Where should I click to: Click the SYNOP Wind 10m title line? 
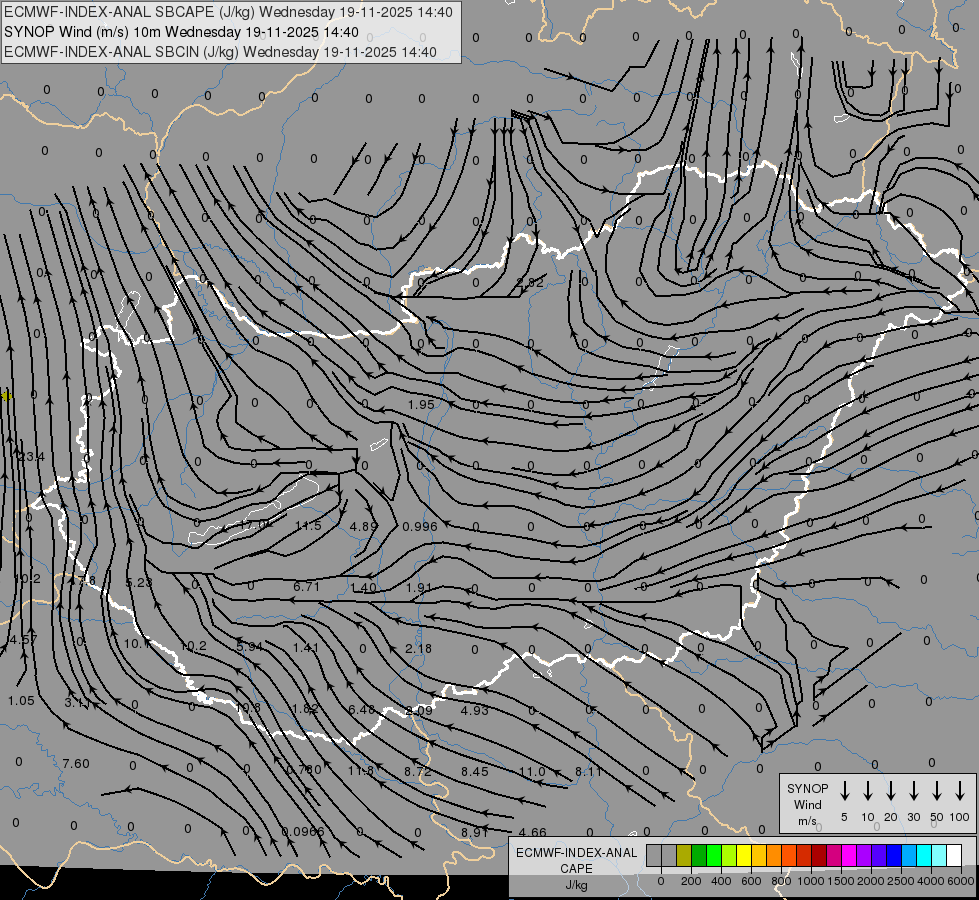click(181, 32)
